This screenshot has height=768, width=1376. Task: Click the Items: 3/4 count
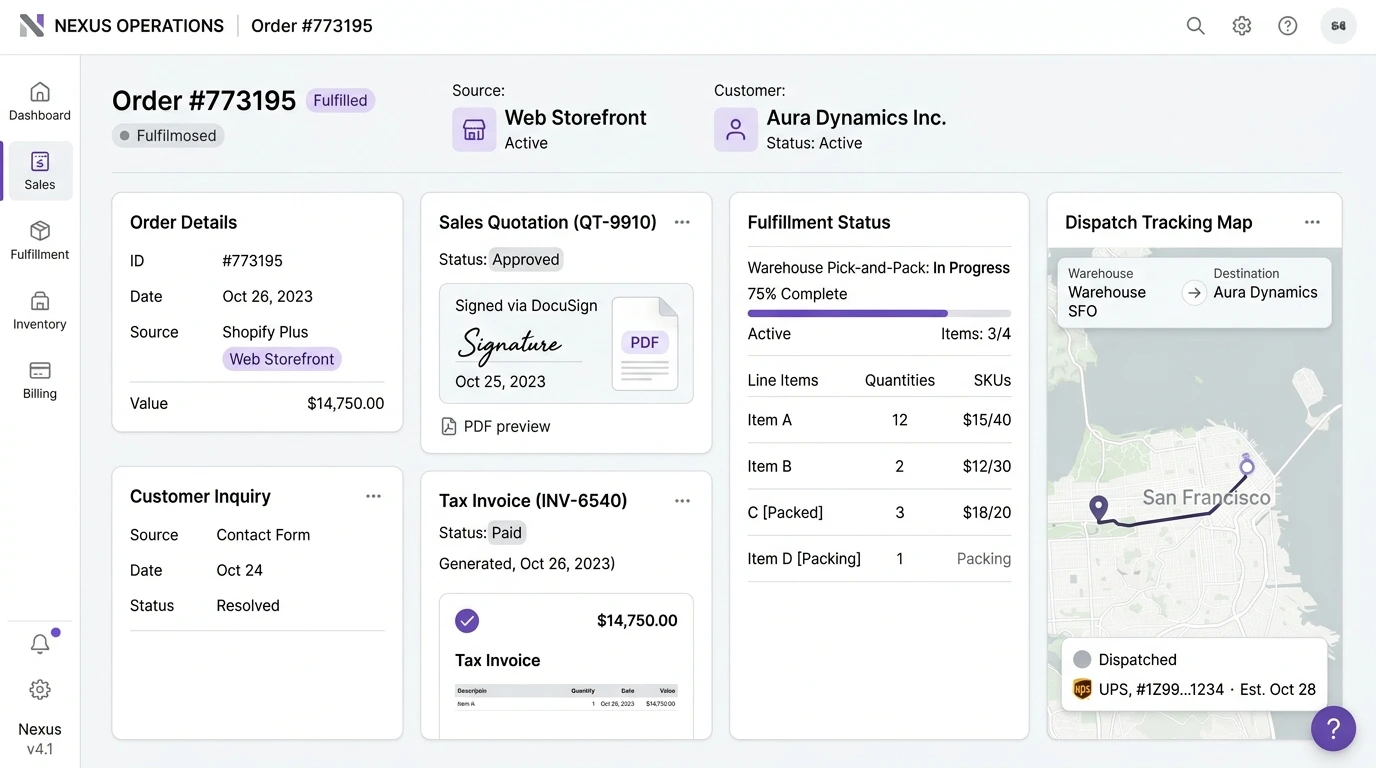click(976, 334)
